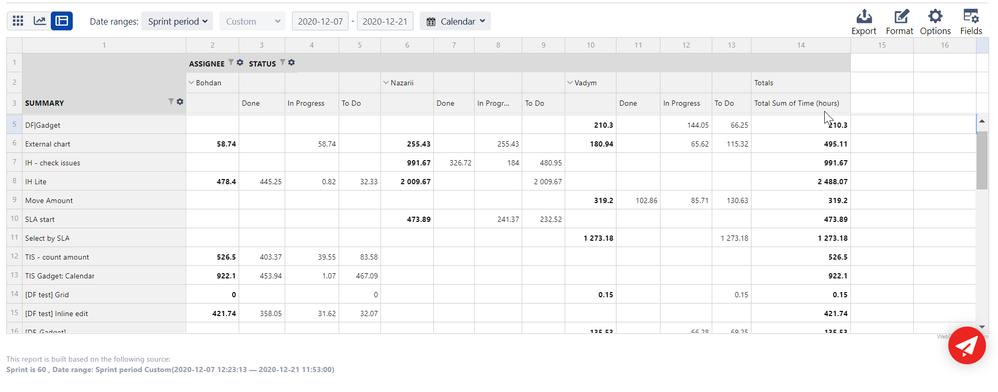Filter the STATUS field with funnel icon
The image size is (998, 392).
tap(283, 63)
